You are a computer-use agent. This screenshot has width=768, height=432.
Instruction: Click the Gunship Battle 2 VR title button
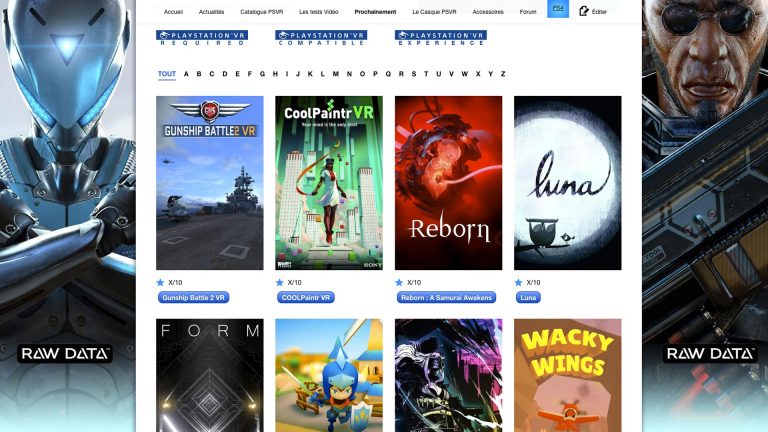point(193,297)
